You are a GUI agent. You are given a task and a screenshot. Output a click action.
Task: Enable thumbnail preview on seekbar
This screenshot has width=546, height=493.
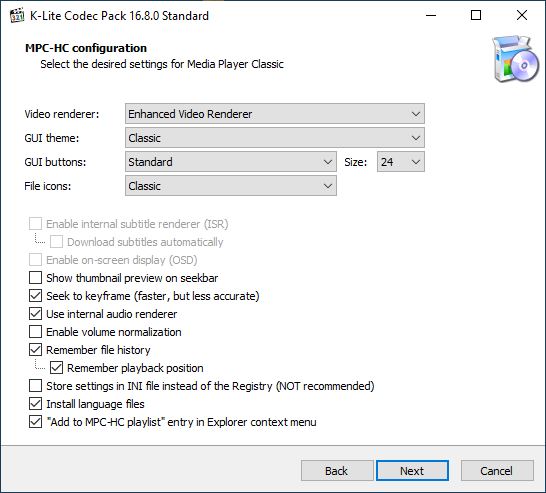tap(36, 278)
